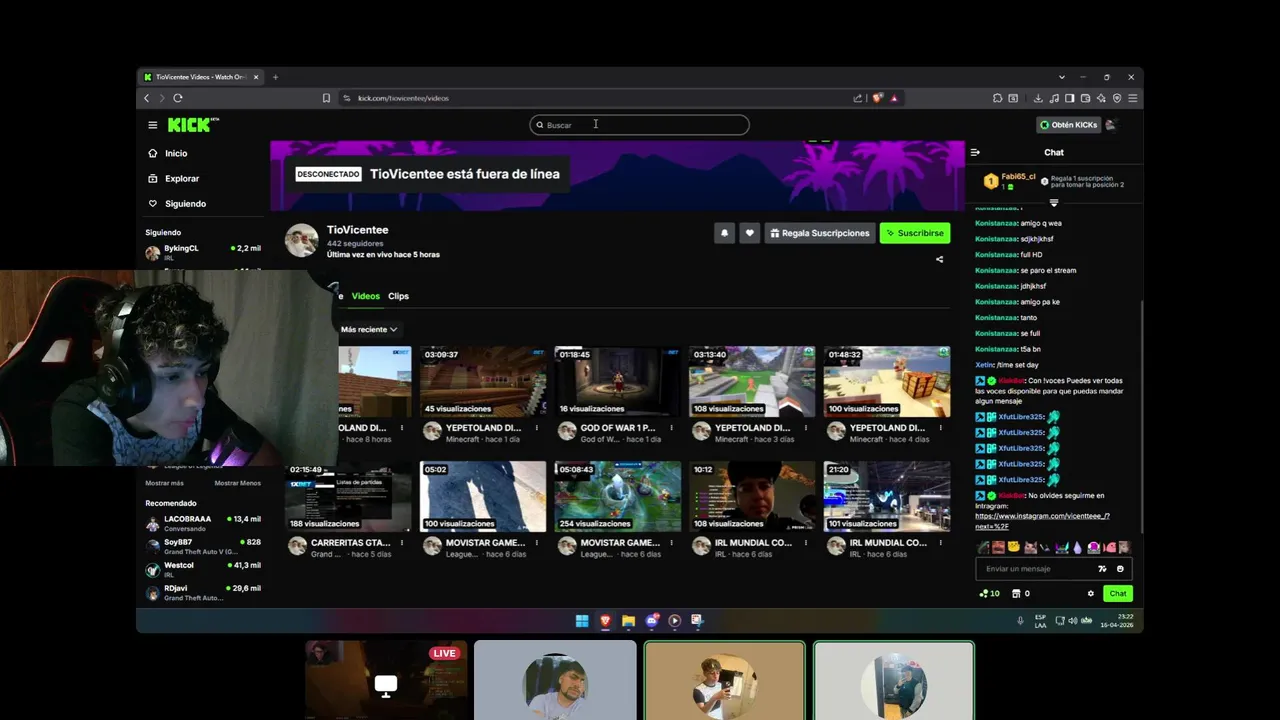Viewport: 1280px width, 720px height.
Task: Open the CARRERITAS GTA video title
Action: pos(351,543)
